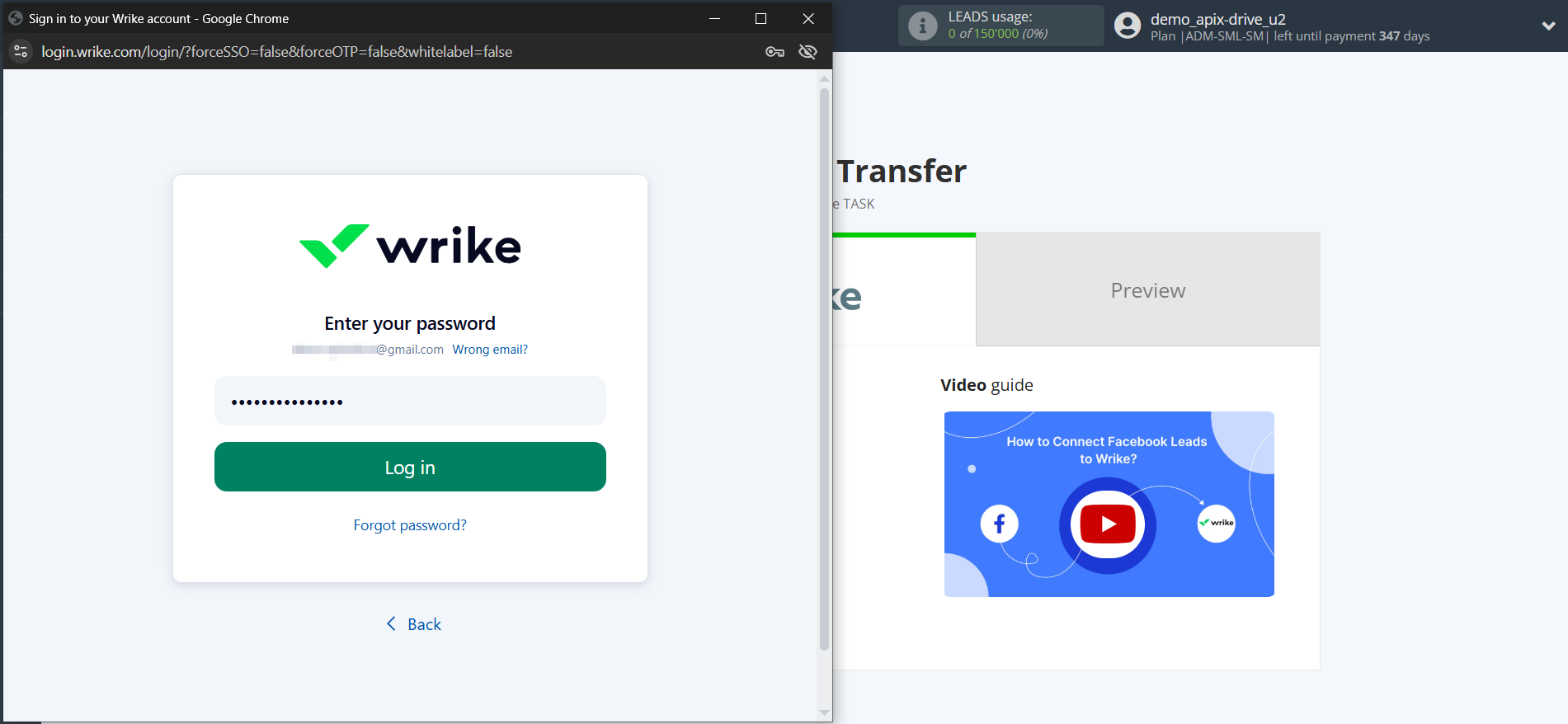
Task: Open site information icon in address bar
Action: 21,52
